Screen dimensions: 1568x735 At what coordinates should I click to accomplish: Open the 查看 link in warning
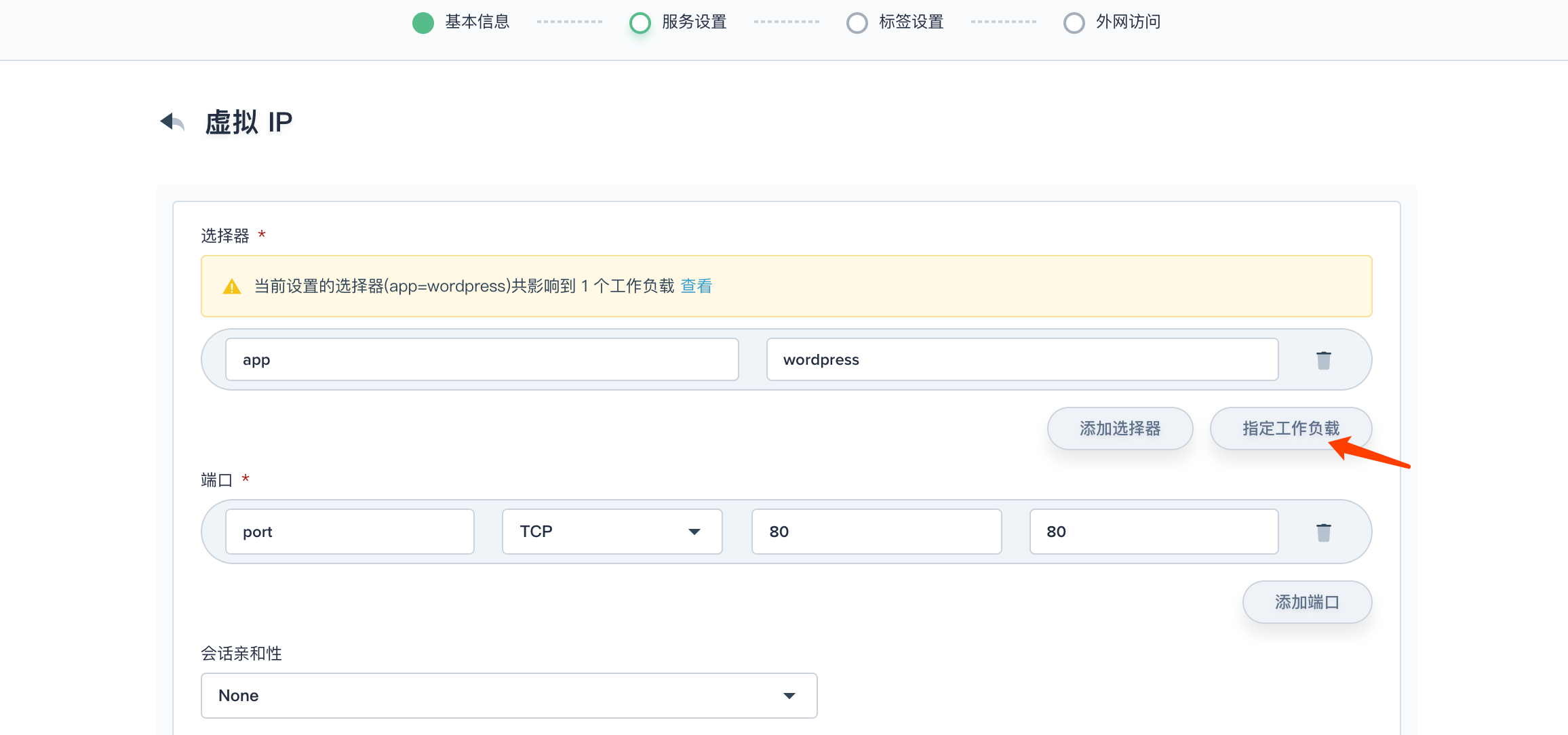696,286
